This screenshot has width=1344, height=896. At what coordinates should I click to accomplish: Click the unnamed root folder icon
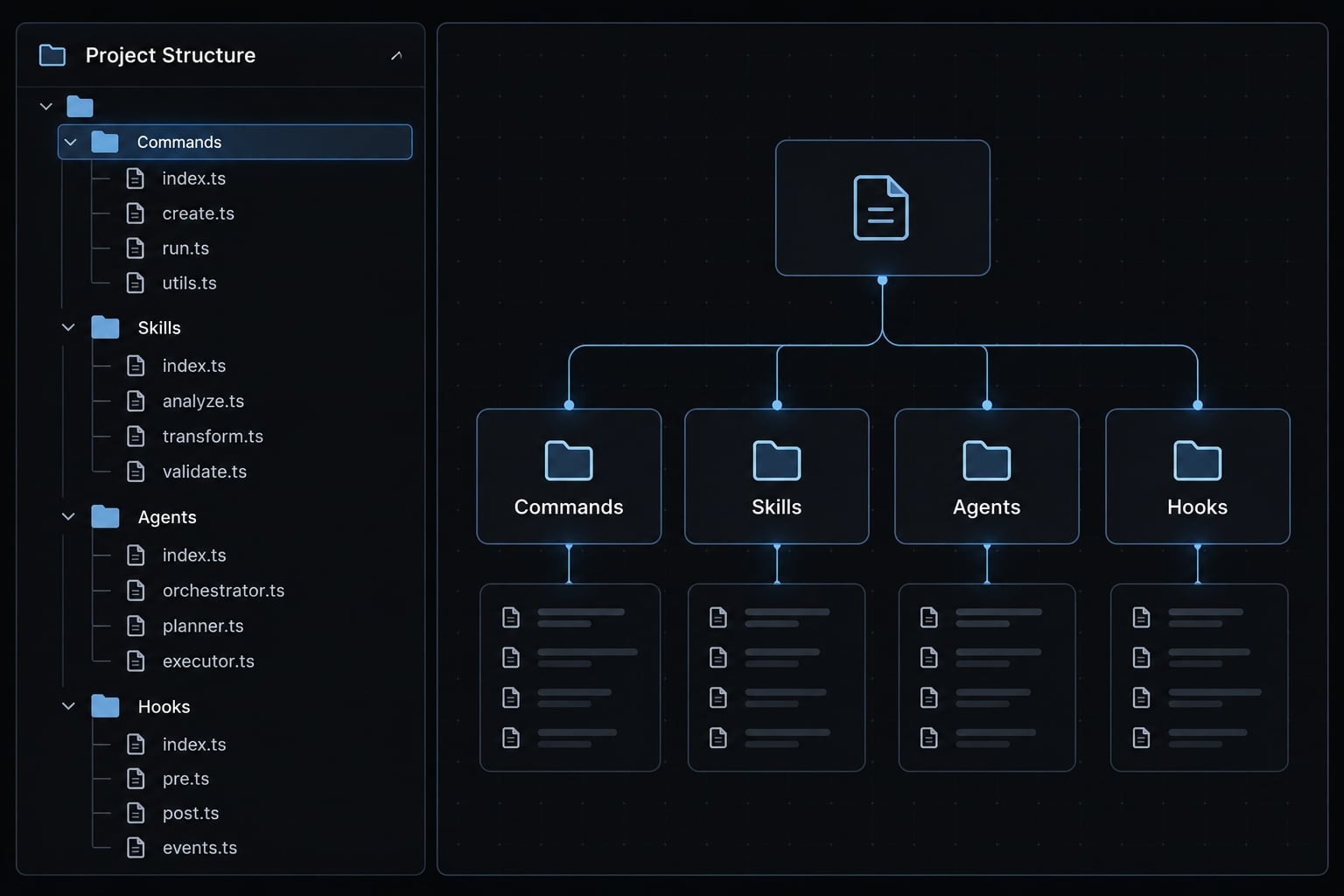coord(80,107)
